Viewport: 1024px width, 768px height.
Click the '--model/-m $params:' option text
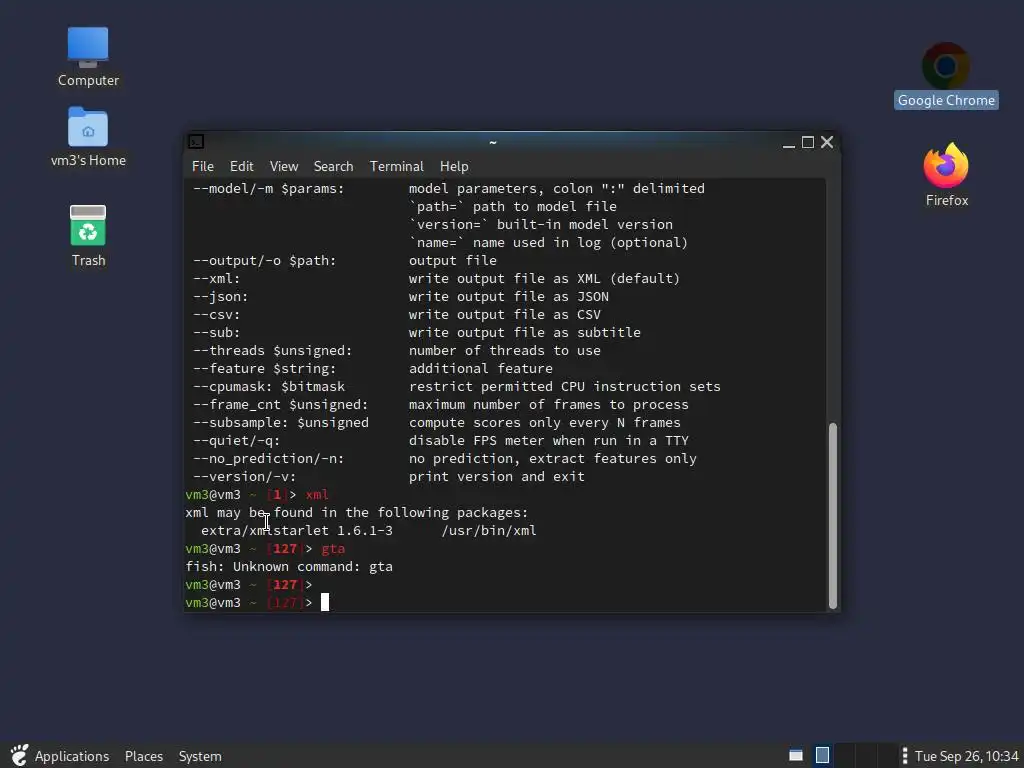(x=268, y=189)
